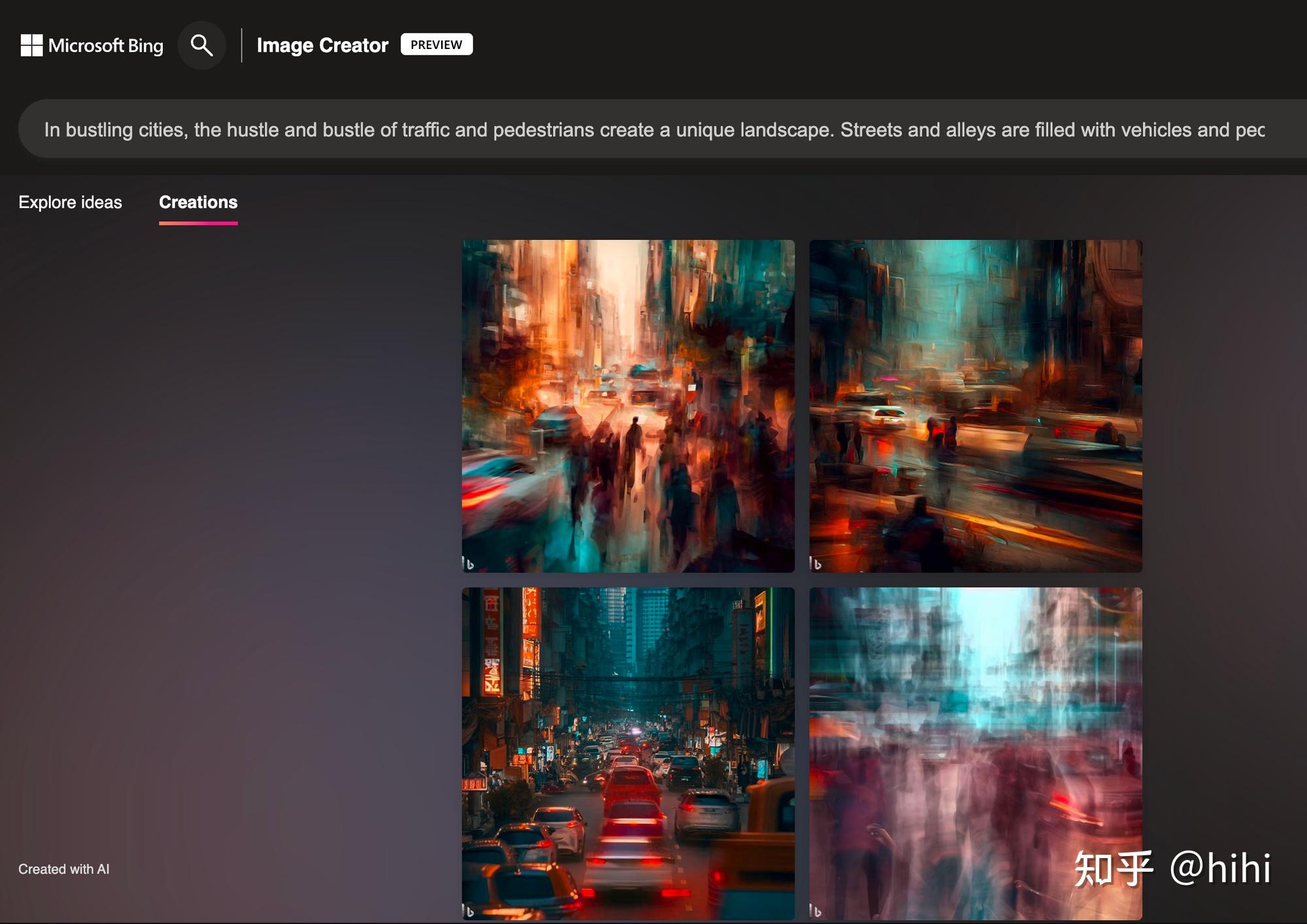Click the pink underline beneath Creations
Screen dimensions: 1307x924
point(198,223)
